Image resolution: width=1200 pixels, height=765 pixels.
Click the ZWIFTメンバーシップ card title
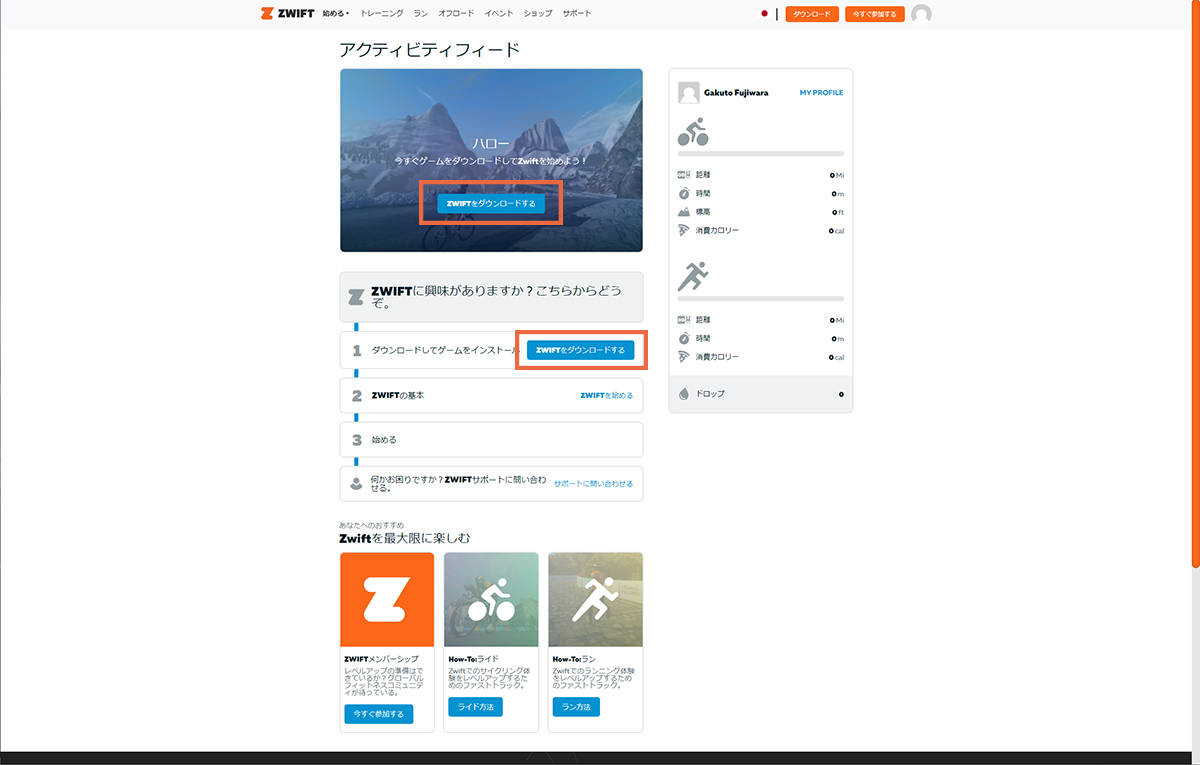click(379, 659)
